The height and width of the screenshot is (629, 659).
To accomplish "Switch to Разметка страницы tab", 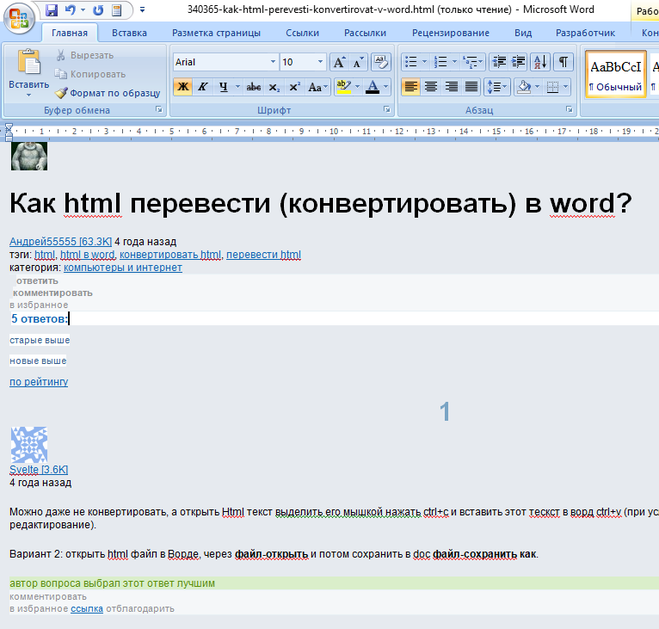I will [216, 33].
